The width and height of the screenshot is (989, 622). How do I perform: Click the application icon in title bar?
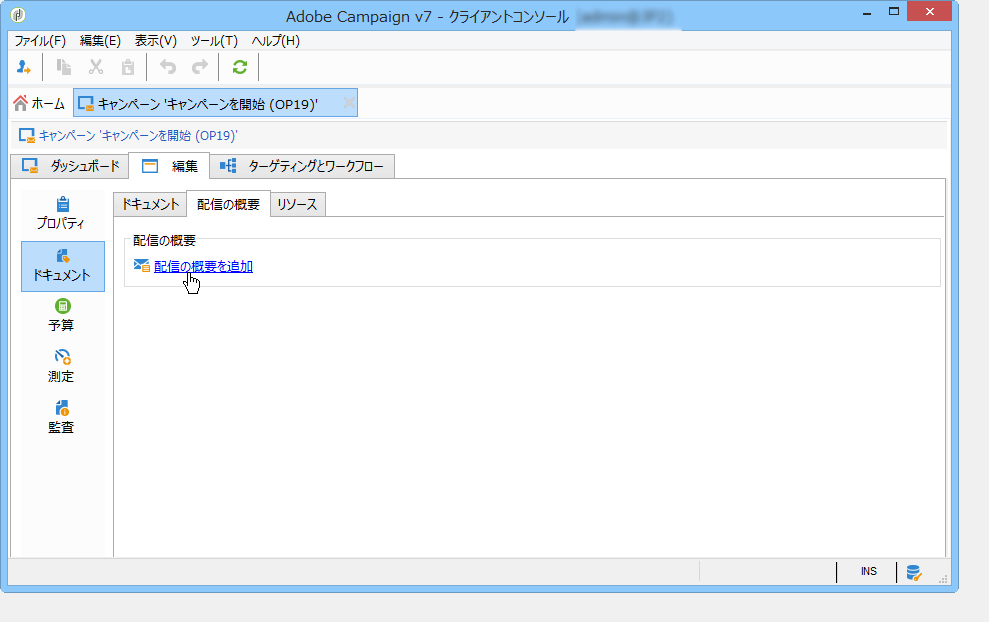[x=18, y=15]
